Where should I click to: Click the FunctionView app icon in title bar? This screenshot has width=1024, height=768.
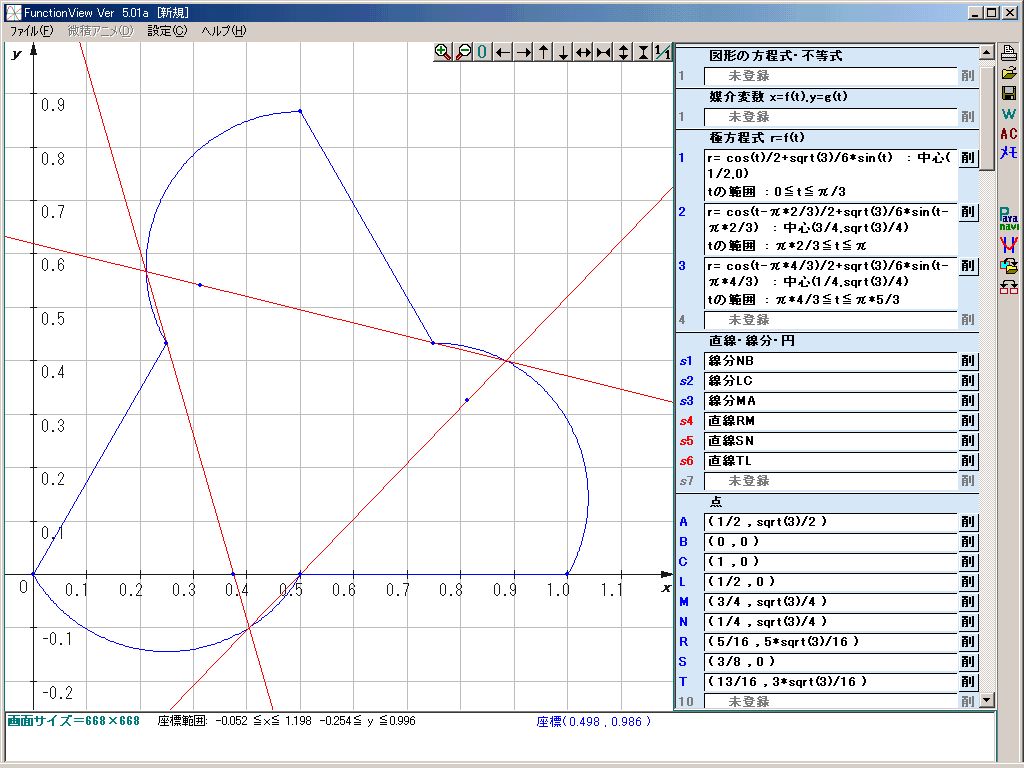[x=13, y=12]
